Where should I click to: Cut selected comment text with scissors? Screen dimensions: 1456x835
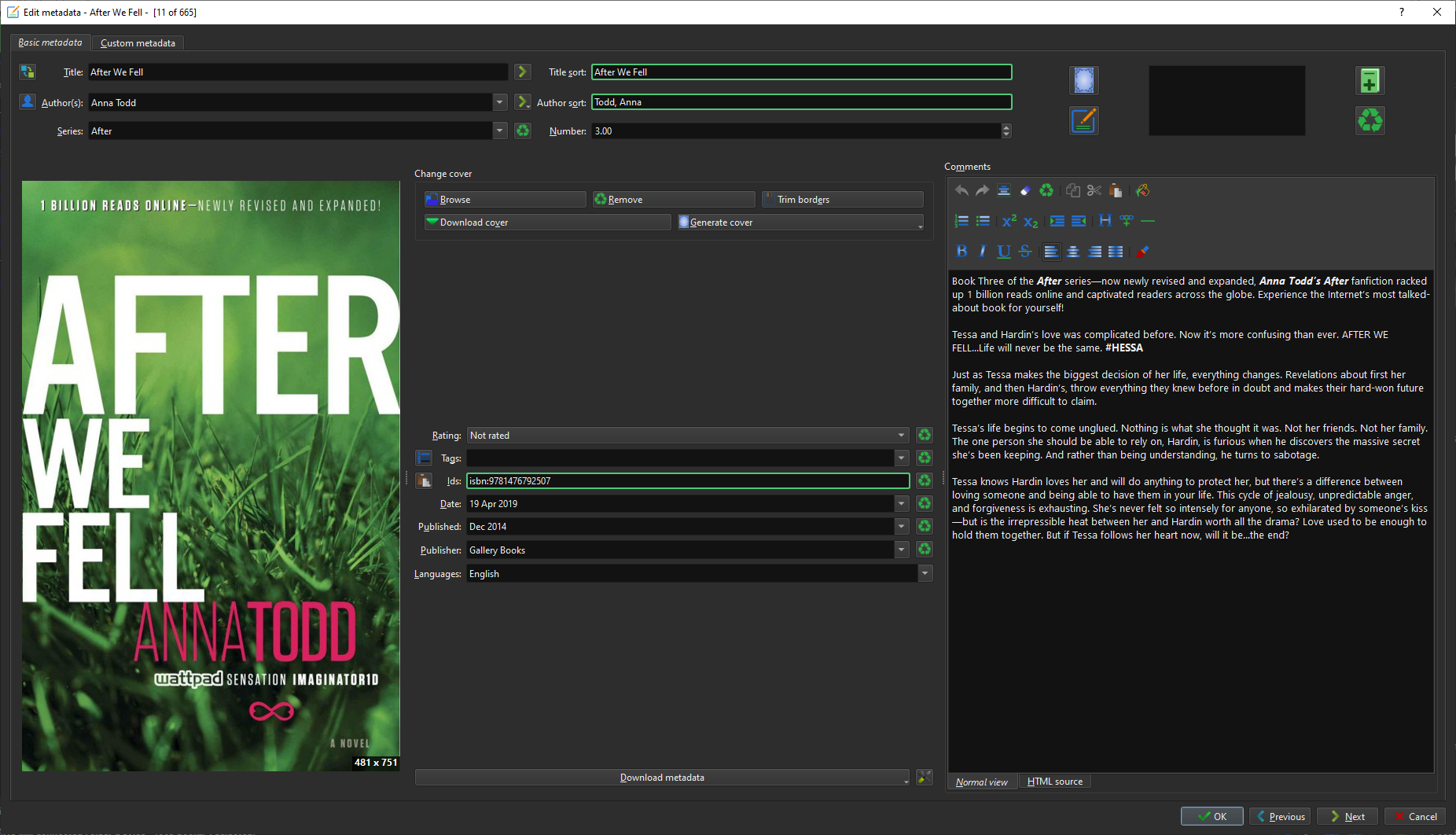pyautogui.click(x=1094, y=190)
